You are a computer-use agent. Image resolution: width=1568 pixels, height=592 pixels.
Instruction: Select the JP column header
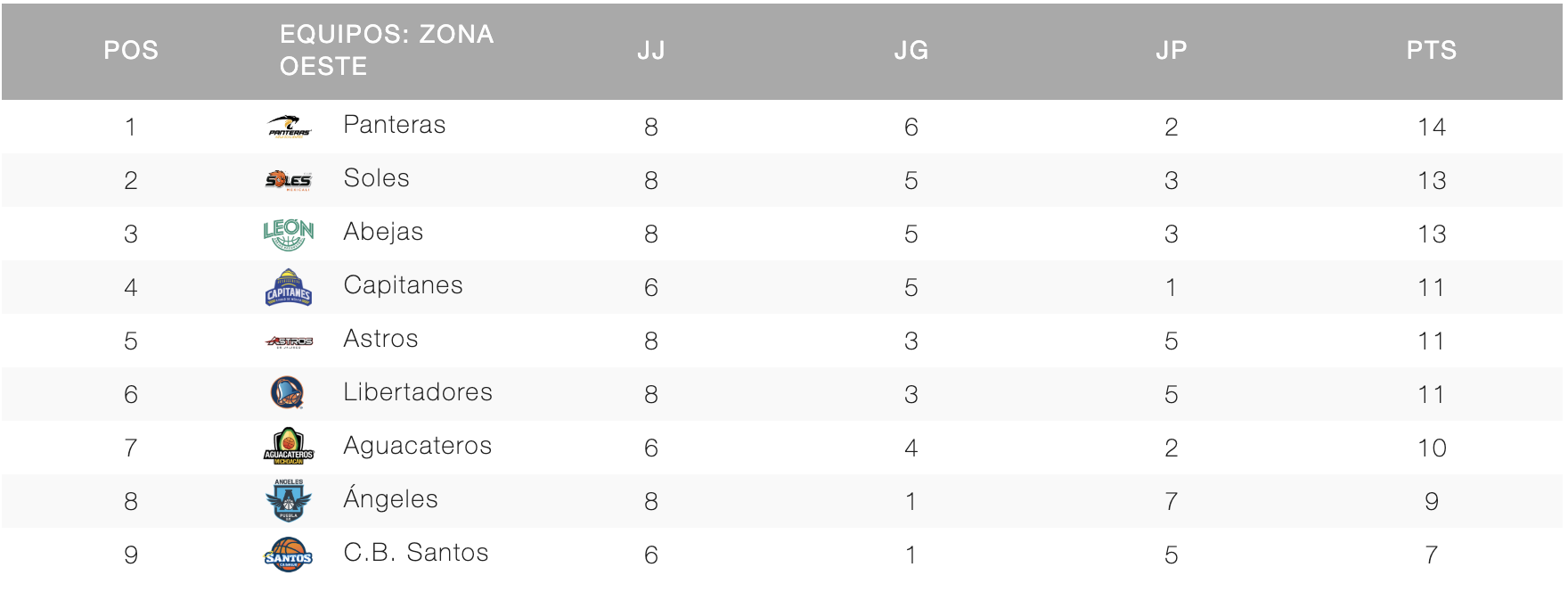point(1172,51)
